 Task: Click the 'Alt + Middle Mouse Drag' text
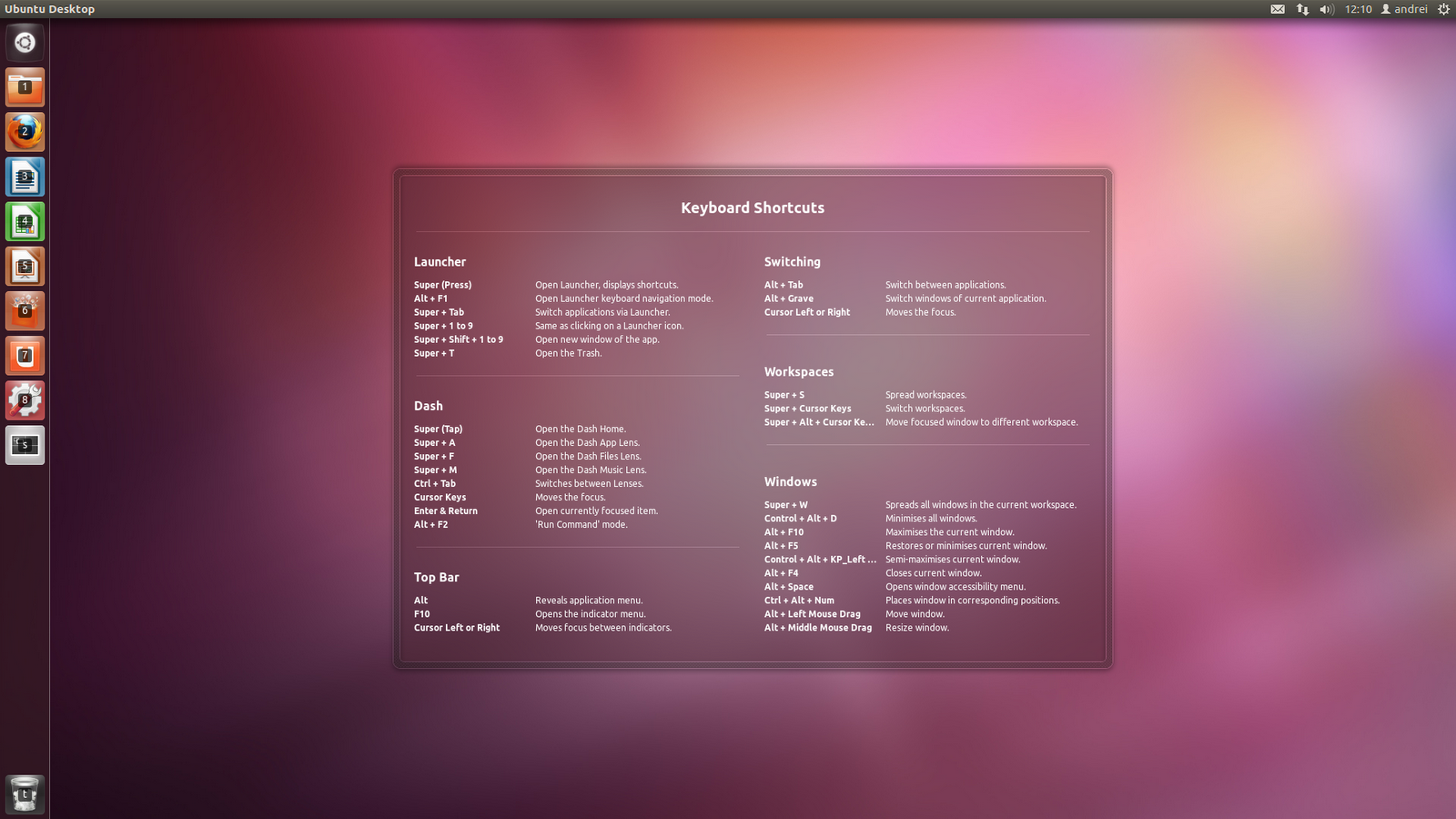(818, 628)
